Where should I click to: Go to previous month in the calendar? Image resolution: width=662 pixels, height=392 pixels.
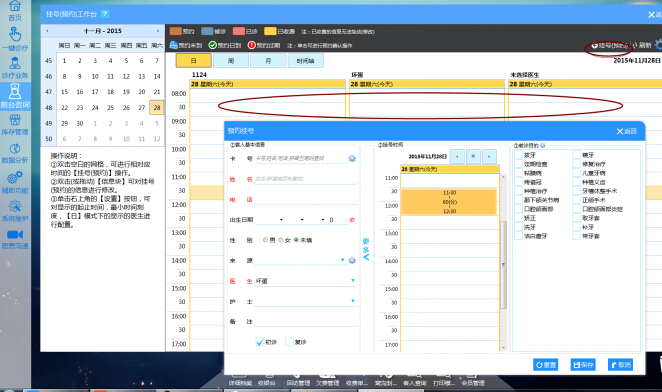[47, 31]
